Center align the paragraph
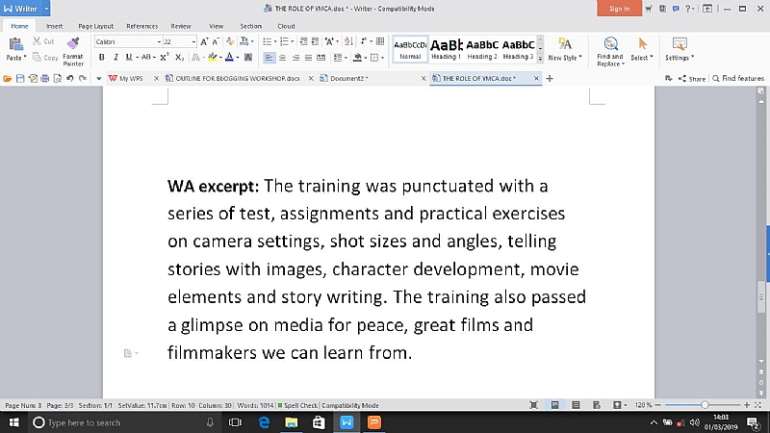 [282, 57]
